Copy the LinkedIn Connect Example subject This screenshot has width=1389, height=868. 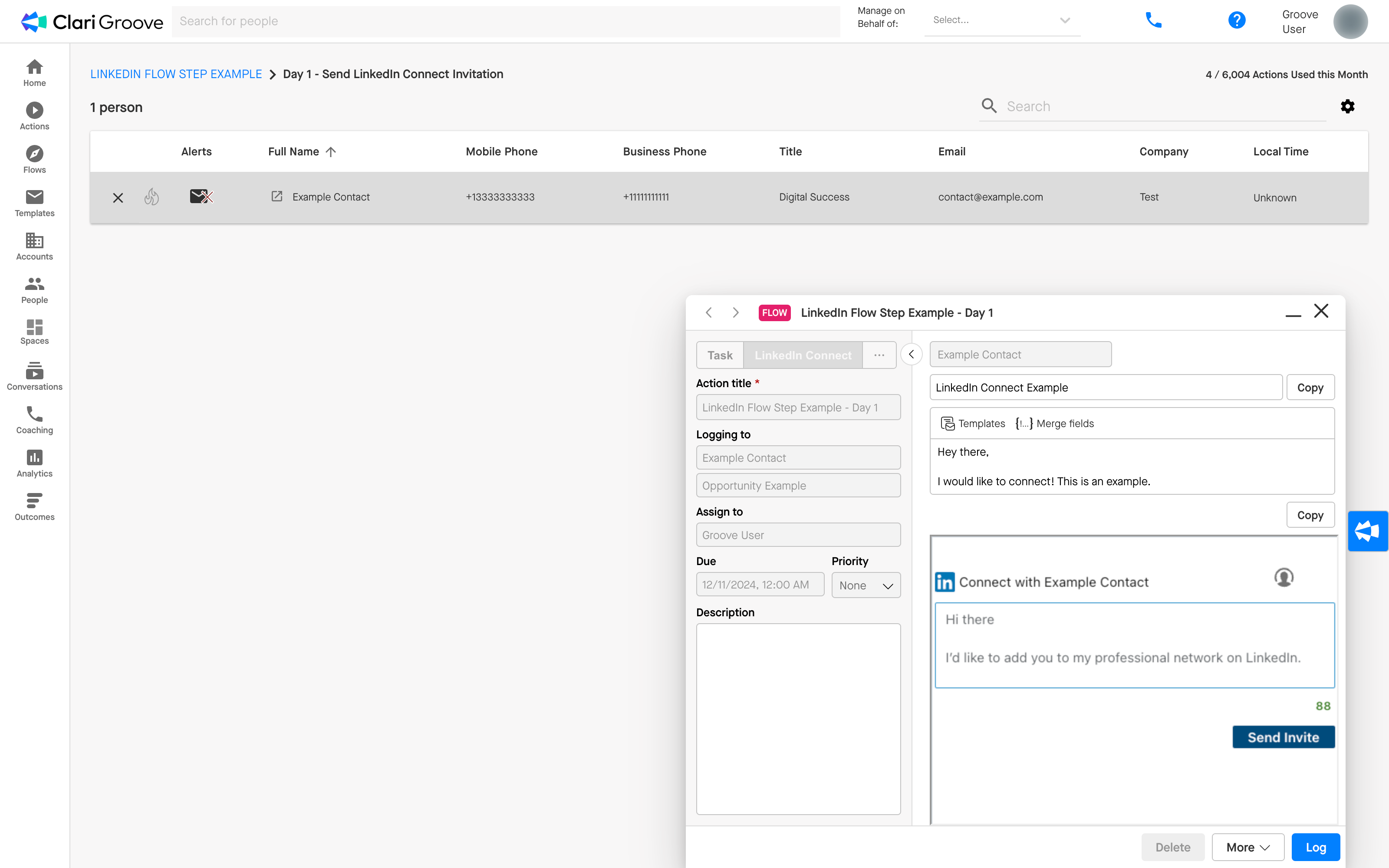point(1310,388)
